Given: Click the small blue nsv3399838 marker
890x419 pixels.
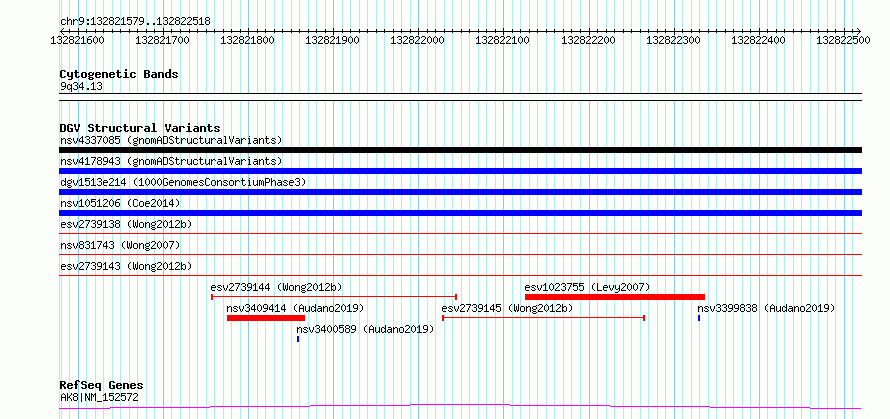Looking at the screenshot, I should 699,318.
